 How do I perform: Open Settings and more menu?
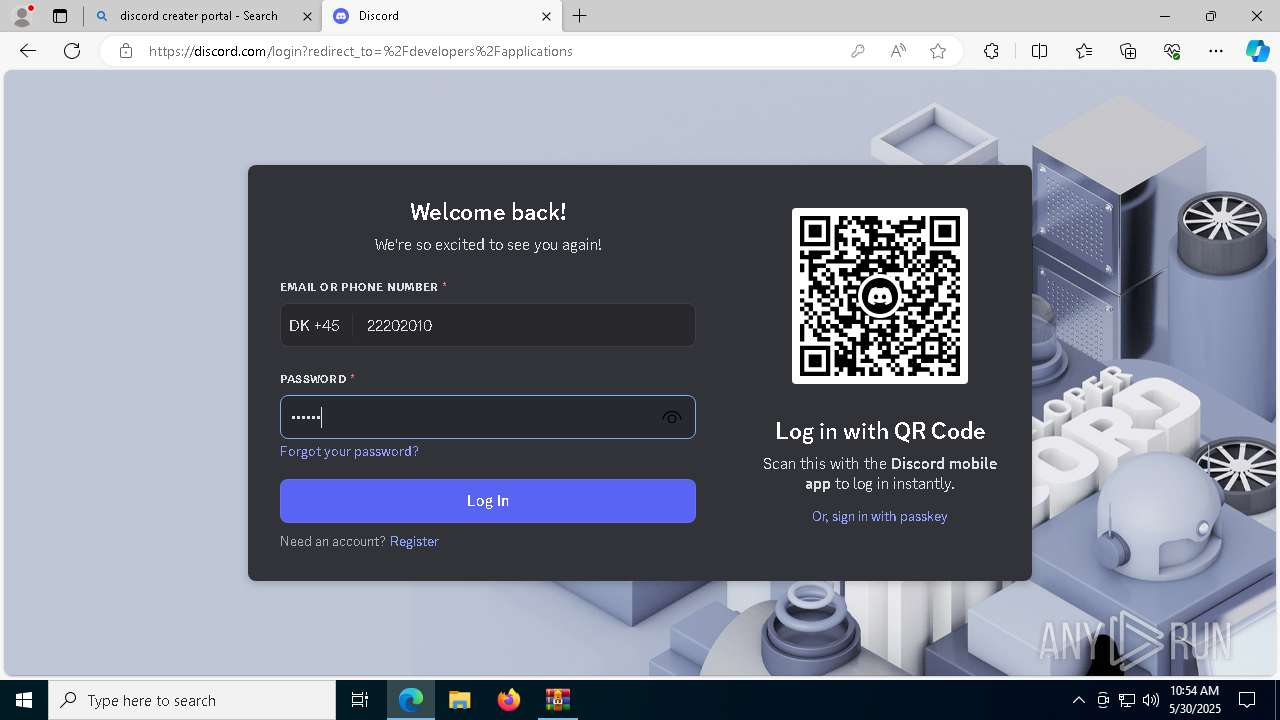pyautogui.click(x=1216, y=51)
